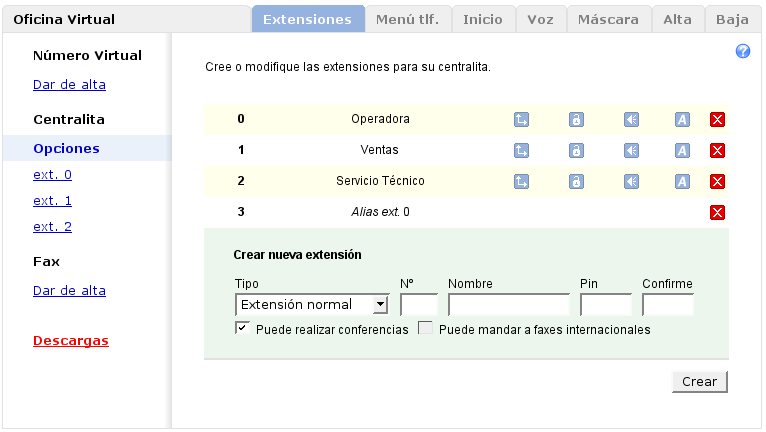
Task: Focus the Pin input field
Action: click(605, 305)
